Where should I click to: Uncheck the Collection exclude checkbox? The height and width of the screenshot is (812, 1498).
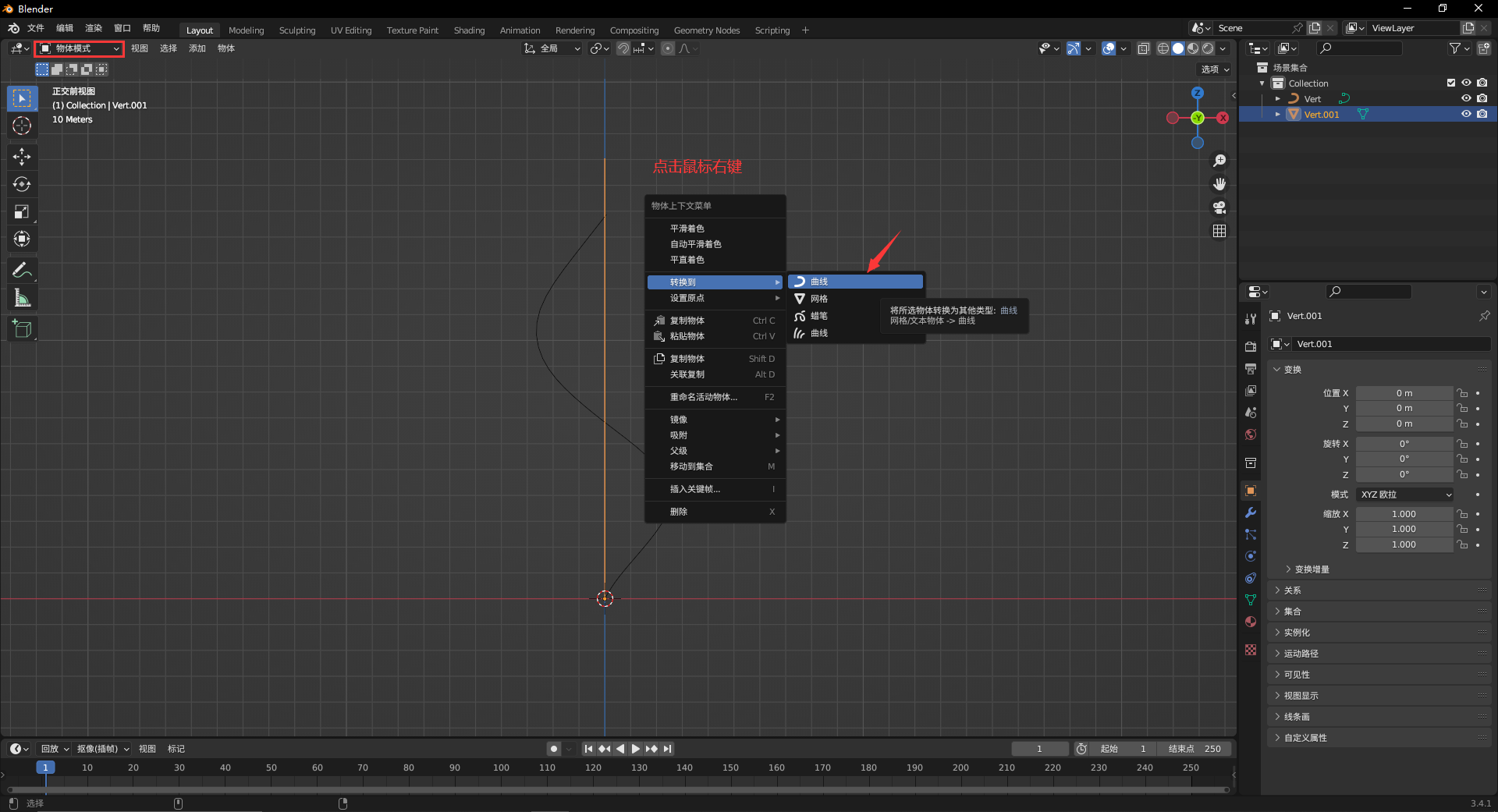1451,83
